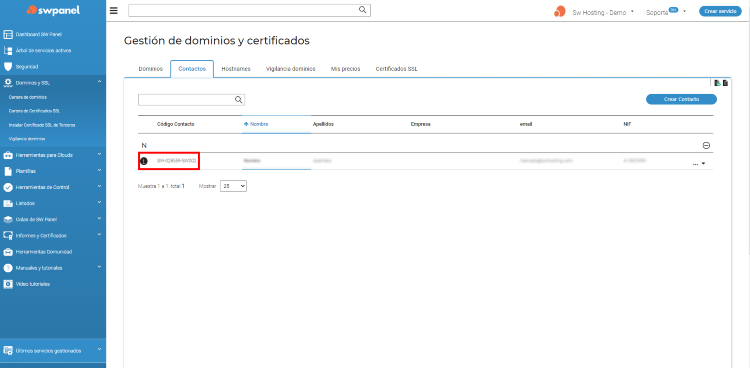Image resolution: width=750 pixels, height=369 pixels.
Task: Switch to the Dominios tab
Action: tap(151, 69)
